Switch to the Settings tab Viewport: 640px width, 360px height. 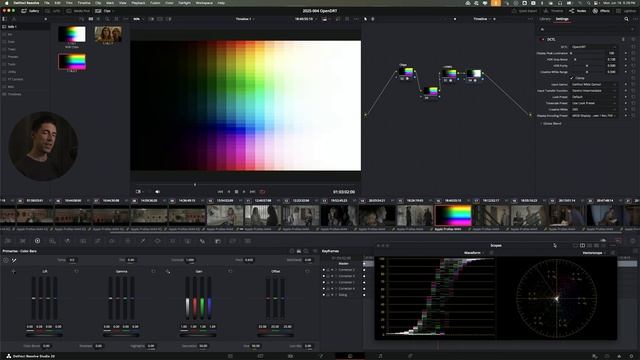coord(562,19)
